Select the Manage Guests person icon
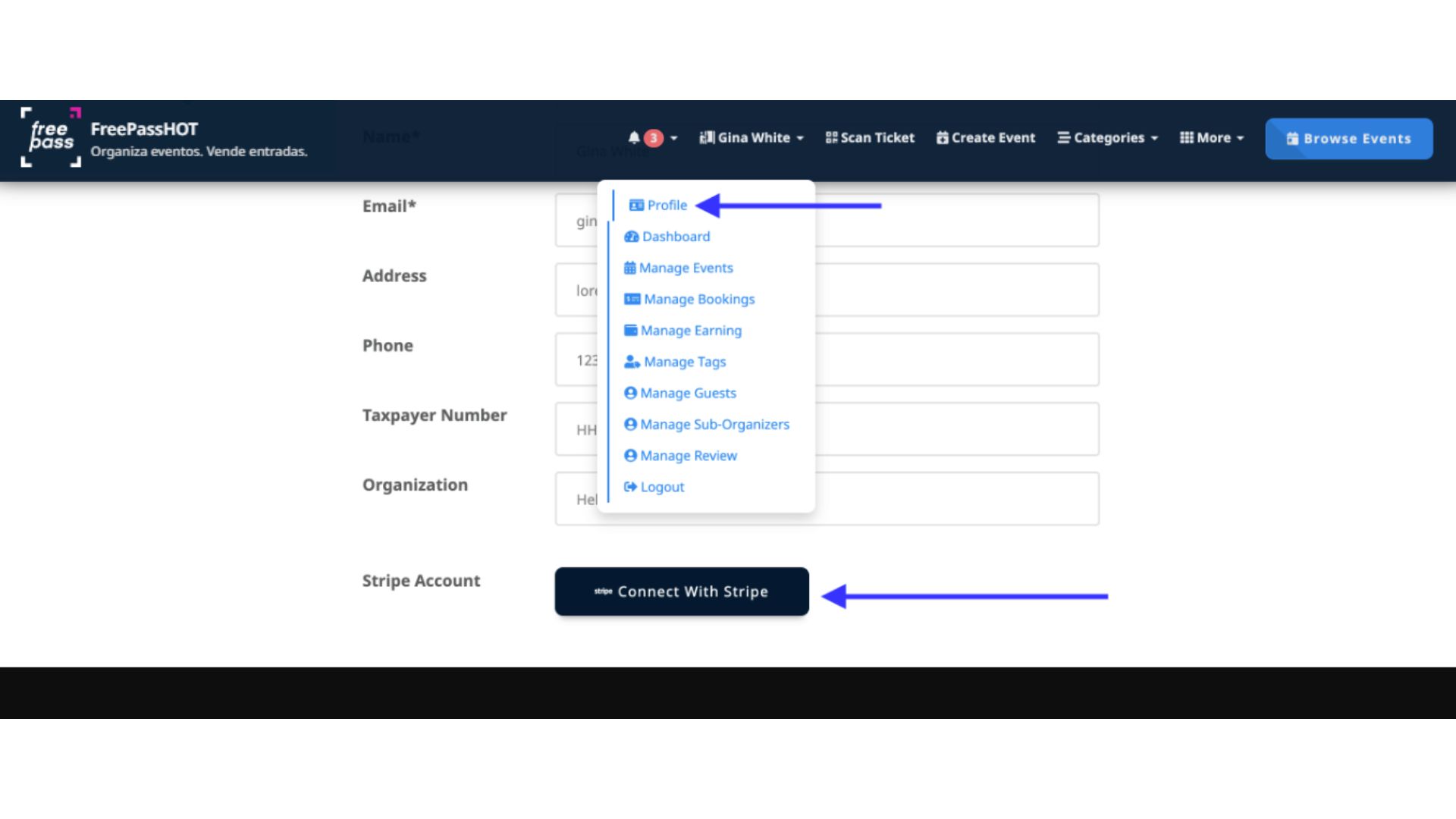The image size is (1456, 819). tap(629, 393)
